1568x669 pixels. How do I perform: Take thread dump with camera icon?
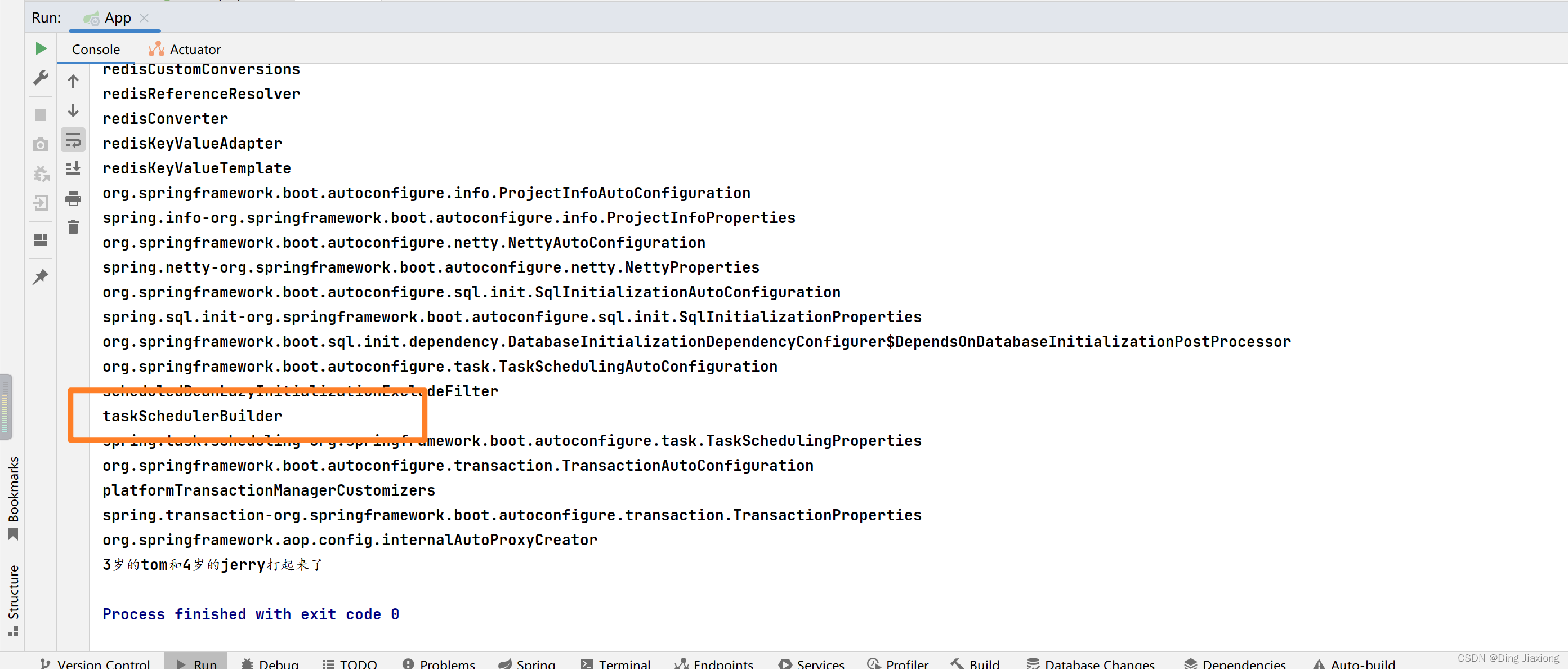(41, 145)
